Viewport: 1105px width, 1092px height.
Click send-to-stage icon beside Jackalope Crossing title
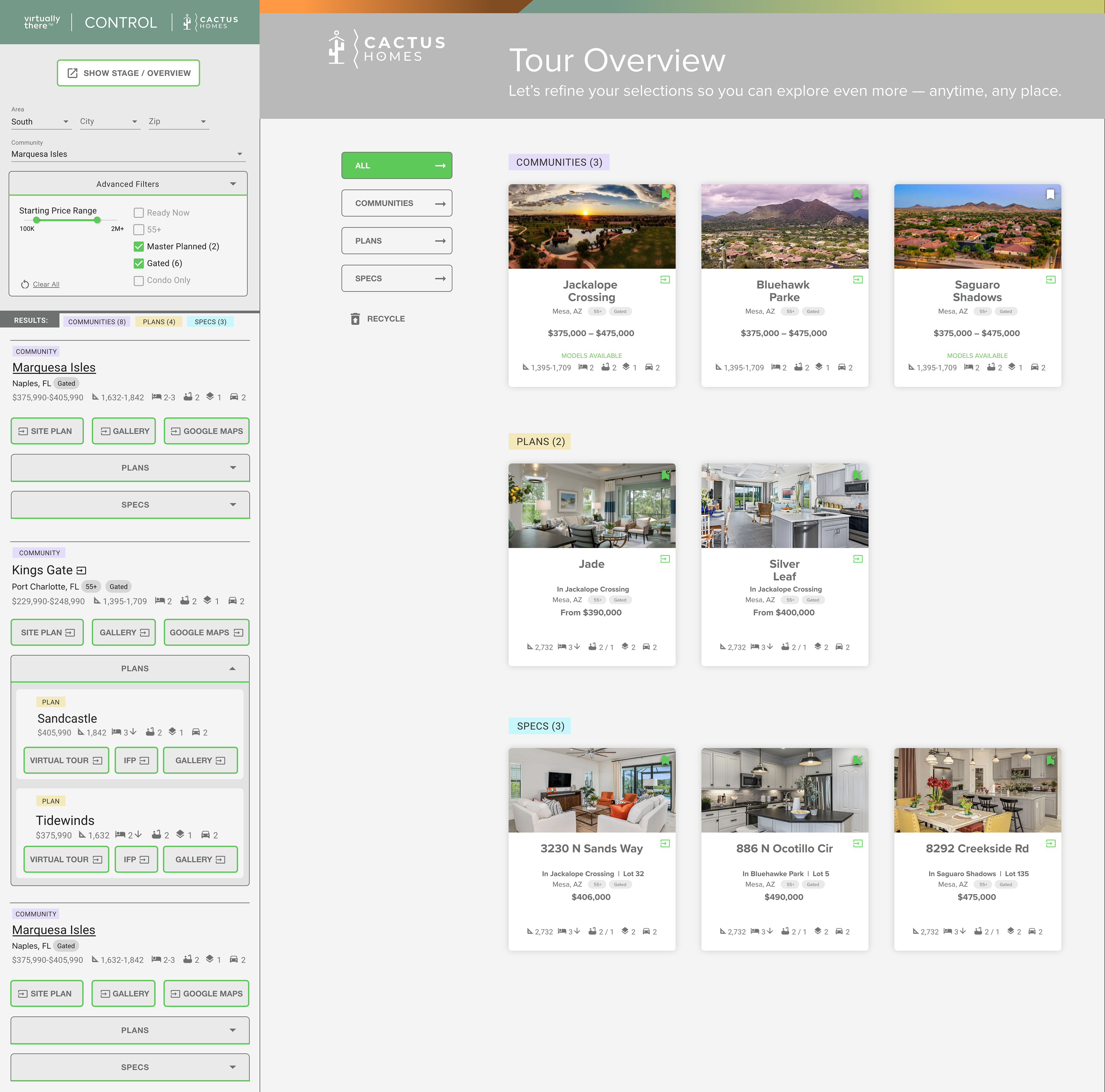pos(665,280)
